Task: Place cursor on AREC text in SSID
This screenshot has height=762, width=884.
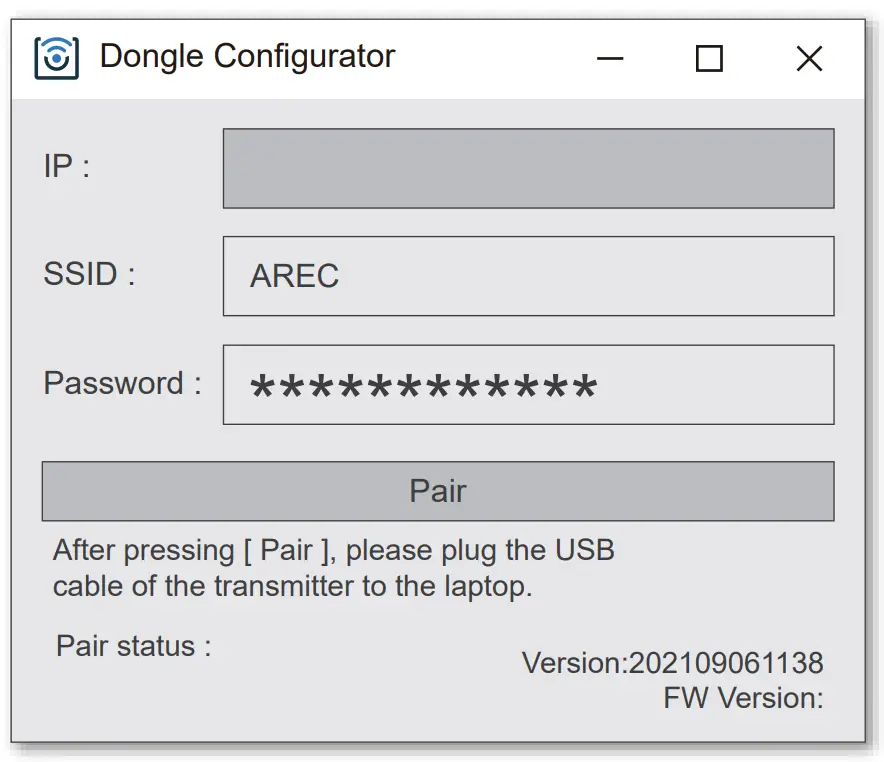Action: pos(294,276)
